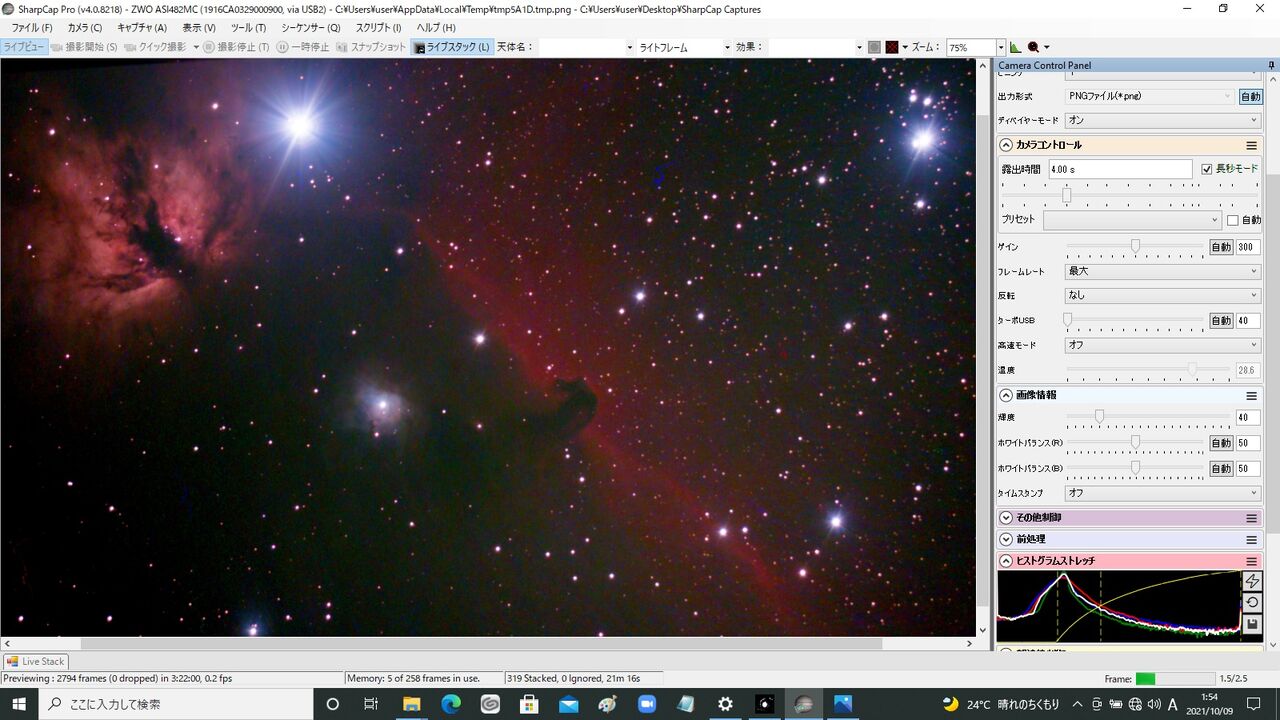Click the スナップショット button
This screenshot has width=1280, height=720.
tap(372, 47)
